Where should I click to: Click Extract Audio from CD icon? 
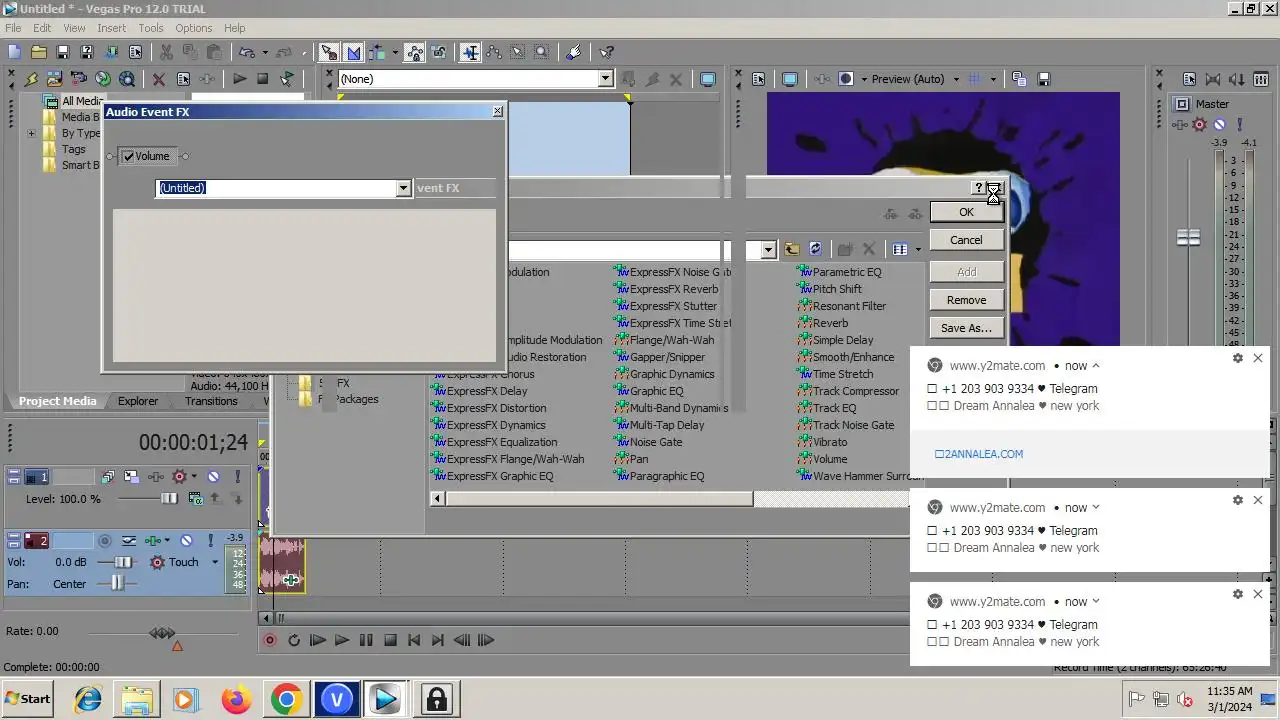[102, 79]
